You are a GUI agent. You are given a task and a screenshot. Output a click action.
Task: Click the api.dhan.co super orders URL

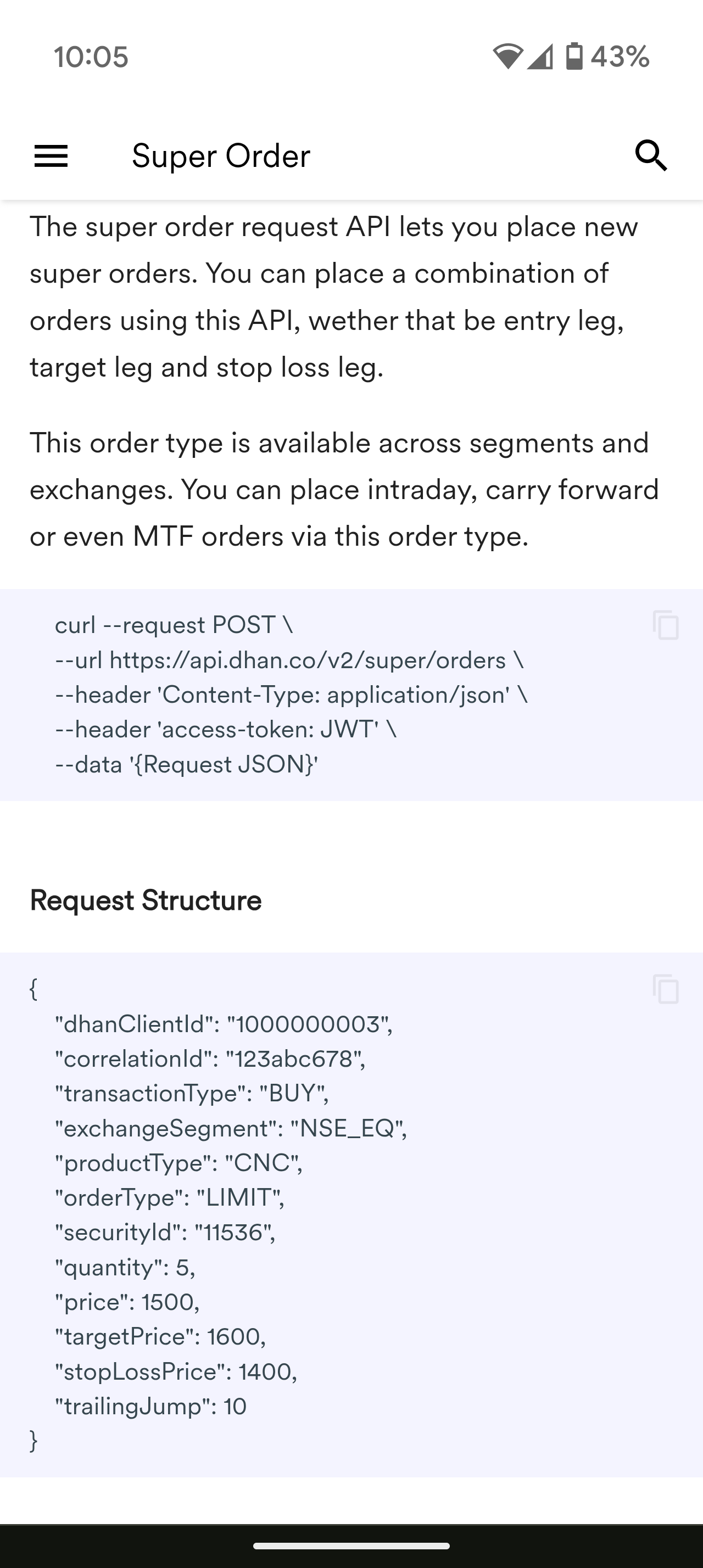point(308,660)
